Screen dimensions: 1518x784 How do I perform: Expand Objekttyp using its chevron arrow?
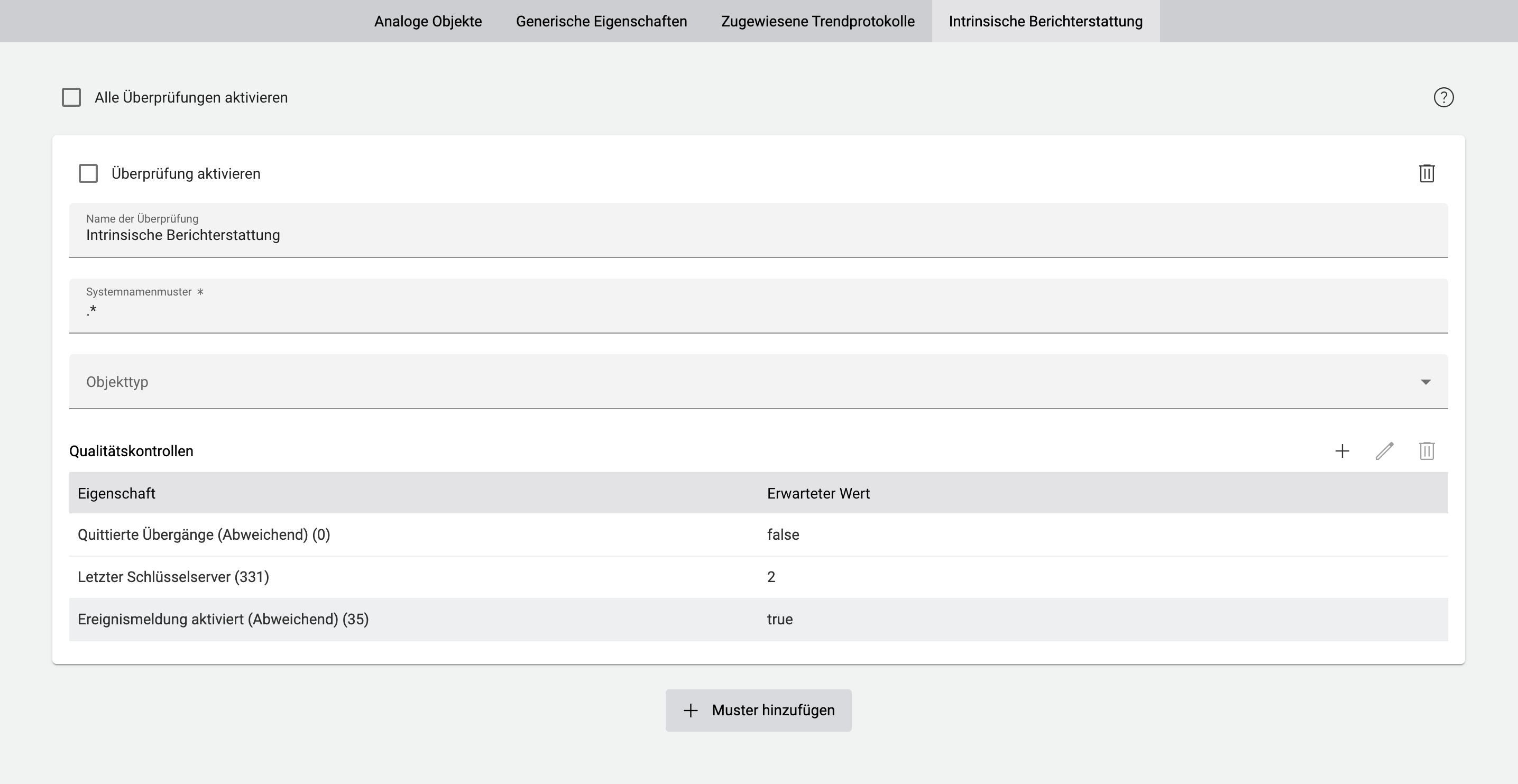pos(1426,382)
